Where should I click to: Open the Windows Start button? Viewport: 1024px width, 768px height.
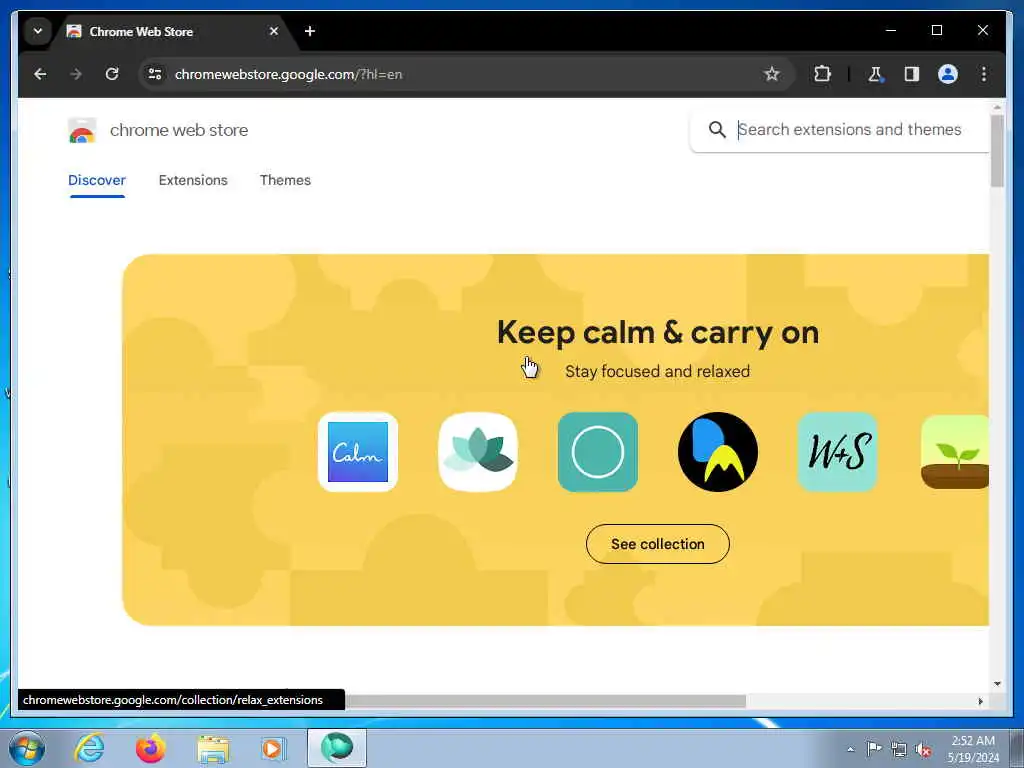click(x=27, y=748)
